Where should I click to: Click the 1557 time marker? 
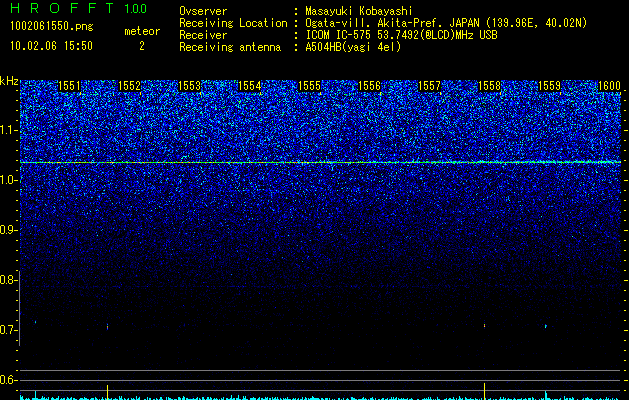tap(430, 86)
